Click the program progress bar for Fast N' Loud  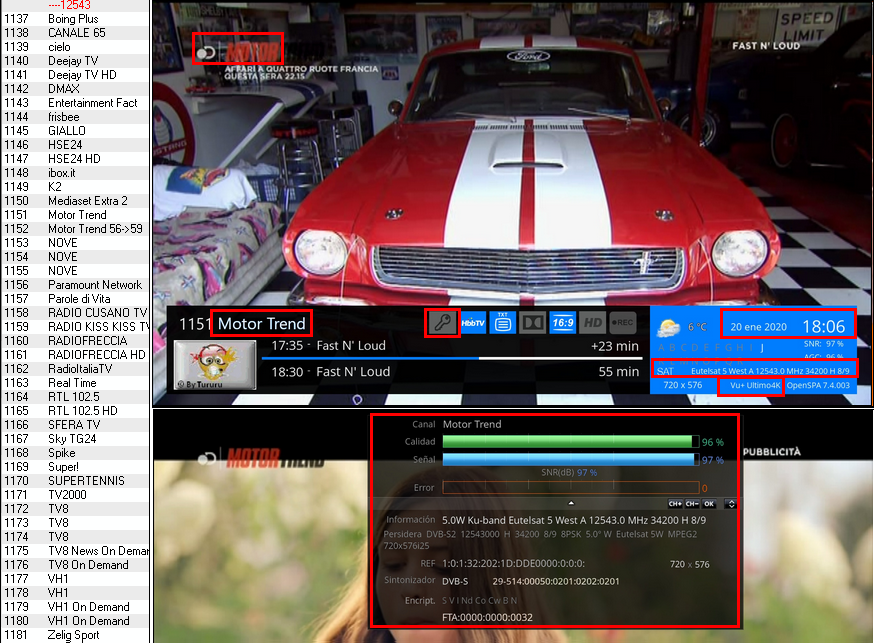[452, 358]
